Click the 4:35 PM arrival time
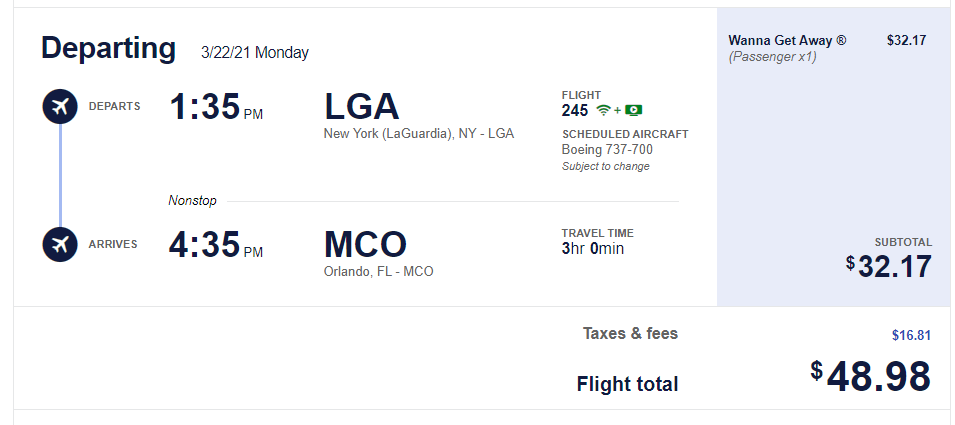 click(216, 245)
